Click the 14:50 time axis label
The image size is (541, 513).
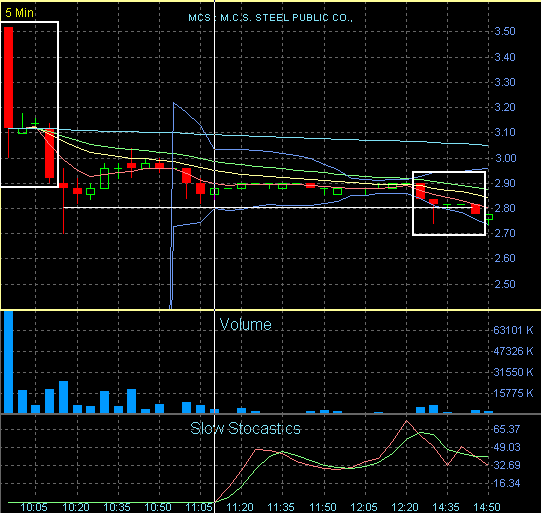coord(487,507)
